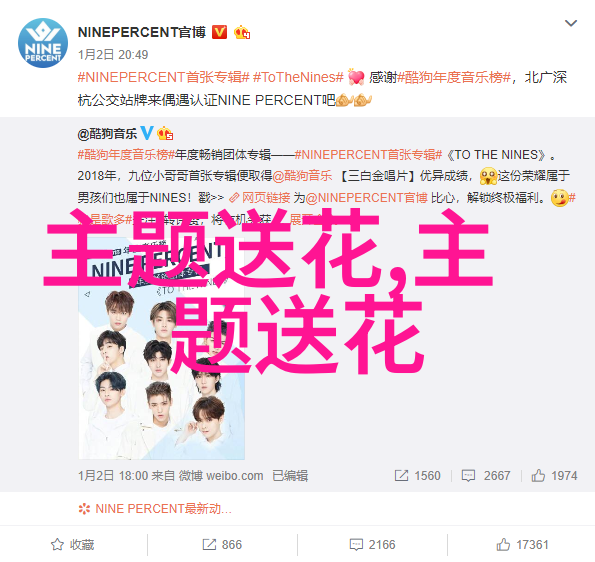Viewport: 595px width, 562px height.
Task: Open the 网页链接 web link
Action: coord(260,198)
